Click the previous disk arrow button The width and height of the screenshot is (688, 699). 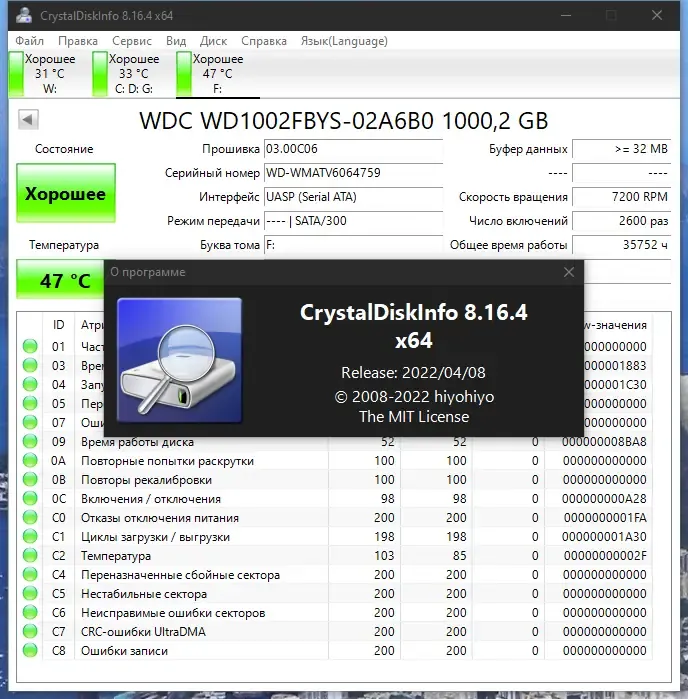tap(28, 119)
